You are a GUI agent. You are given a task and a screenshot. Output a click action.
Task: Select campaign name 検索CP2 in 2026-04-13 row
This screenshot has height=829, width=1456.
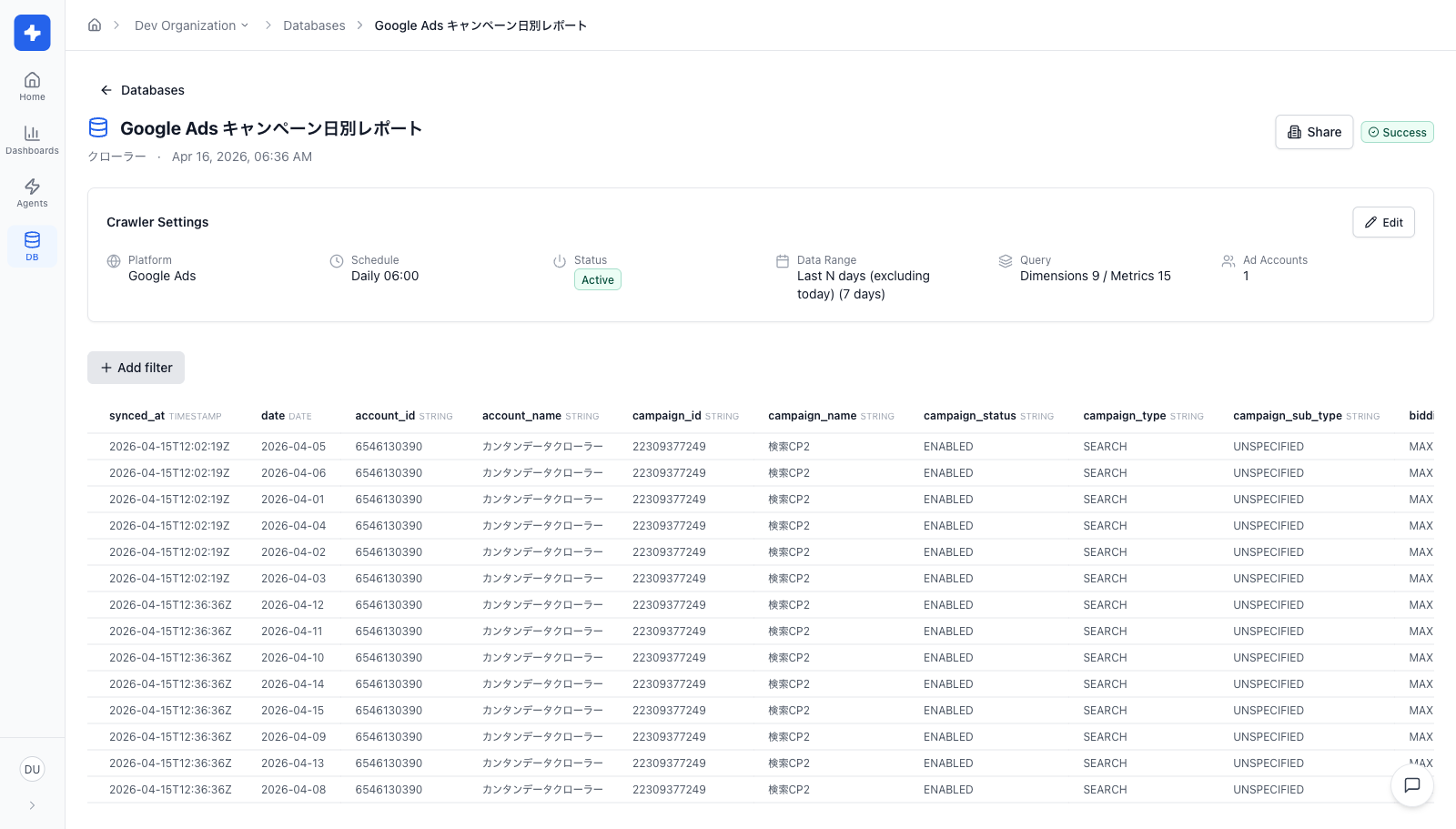point(789,763)
